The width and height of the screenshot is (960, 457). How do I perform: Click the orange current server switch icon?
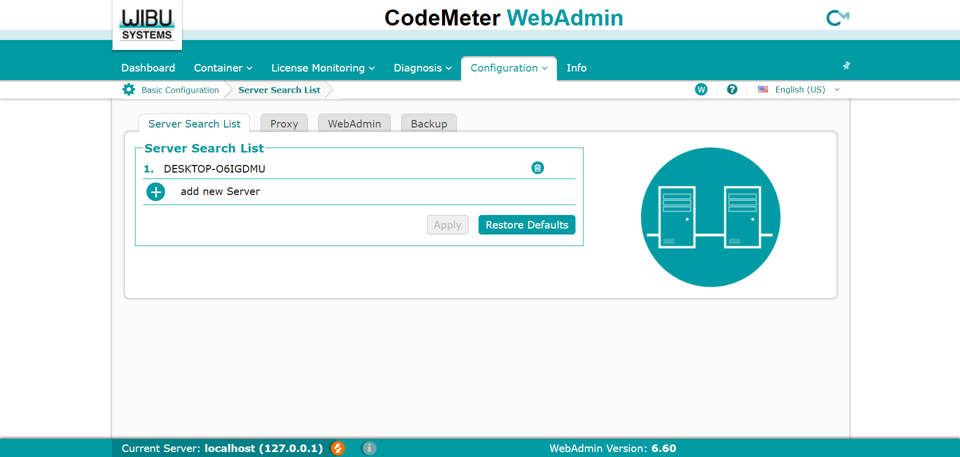coord(338,448)
